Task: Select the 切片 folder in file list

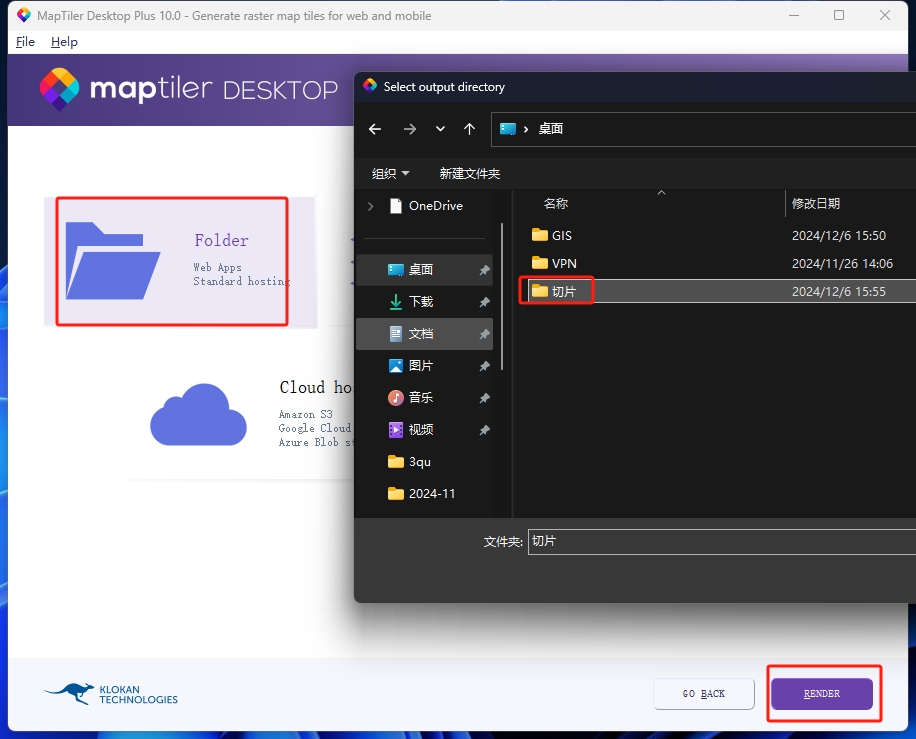Action: [554, 291]
